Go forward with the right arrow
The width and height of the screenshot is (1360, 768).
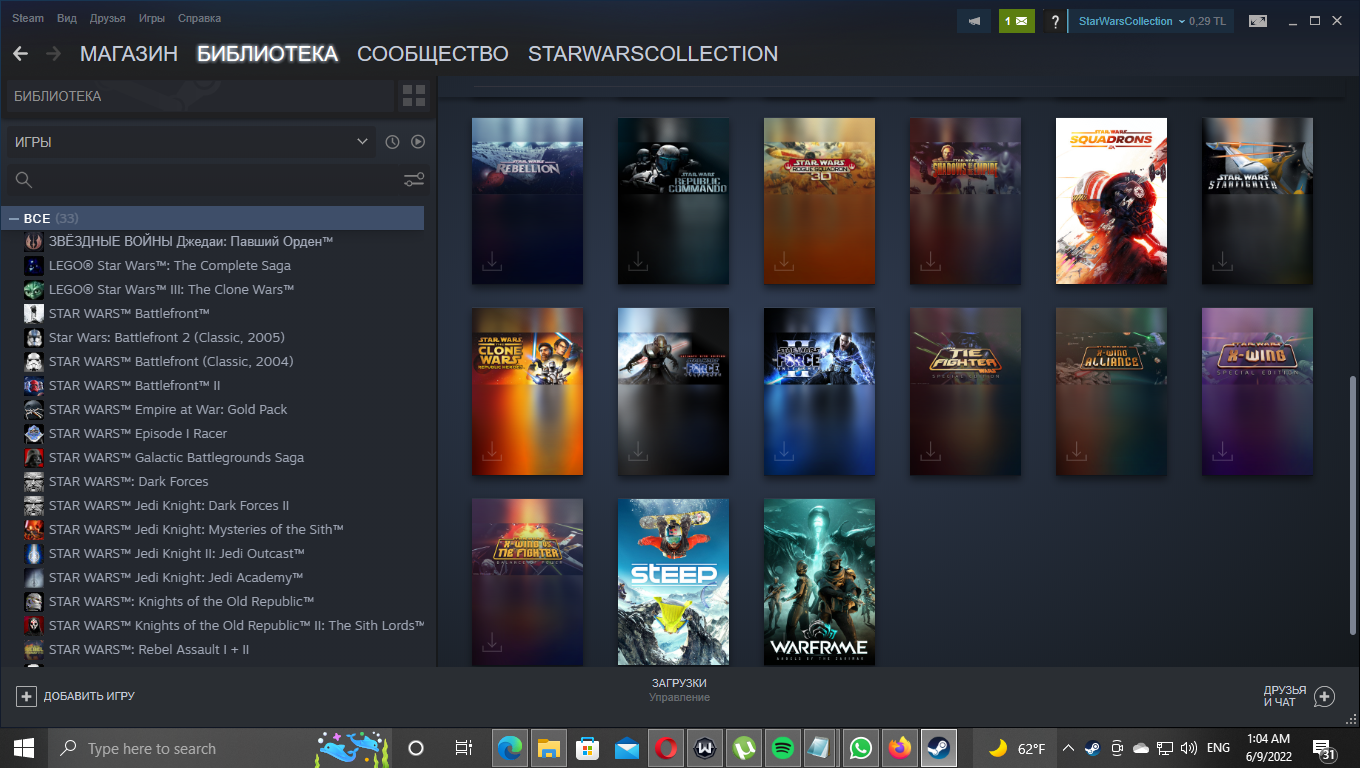(x=53, y=54)
